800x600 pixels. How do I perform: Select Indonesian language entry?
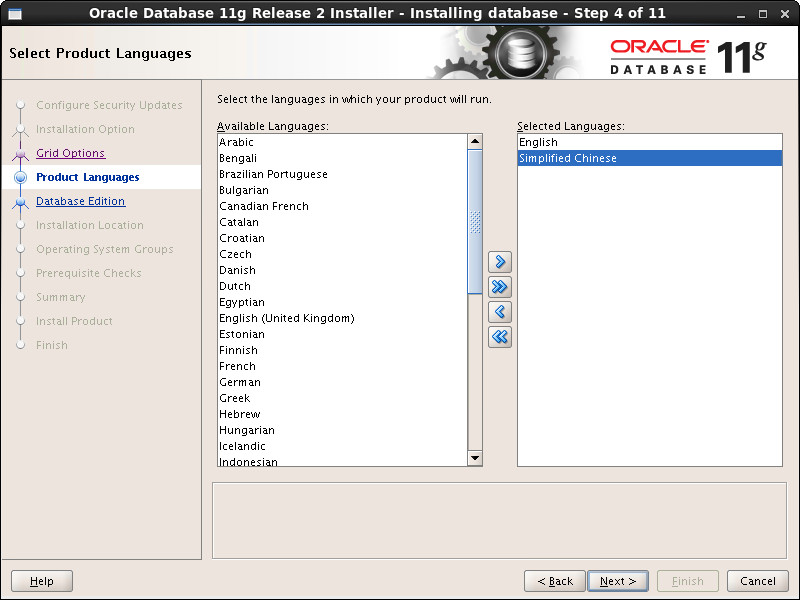tap(342, 461)
